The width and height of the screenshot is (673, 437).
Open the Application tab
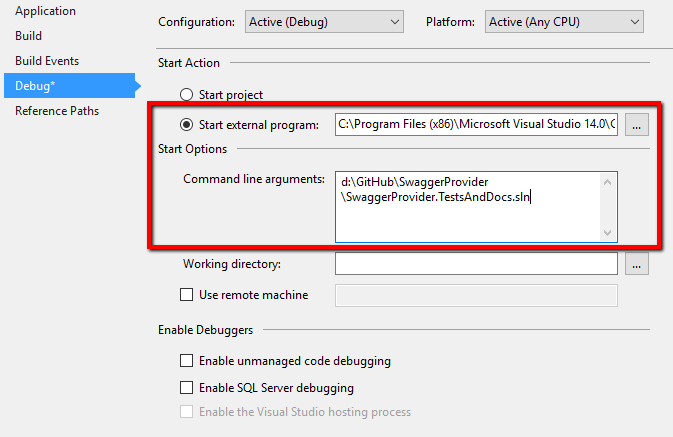coord(45,11)
